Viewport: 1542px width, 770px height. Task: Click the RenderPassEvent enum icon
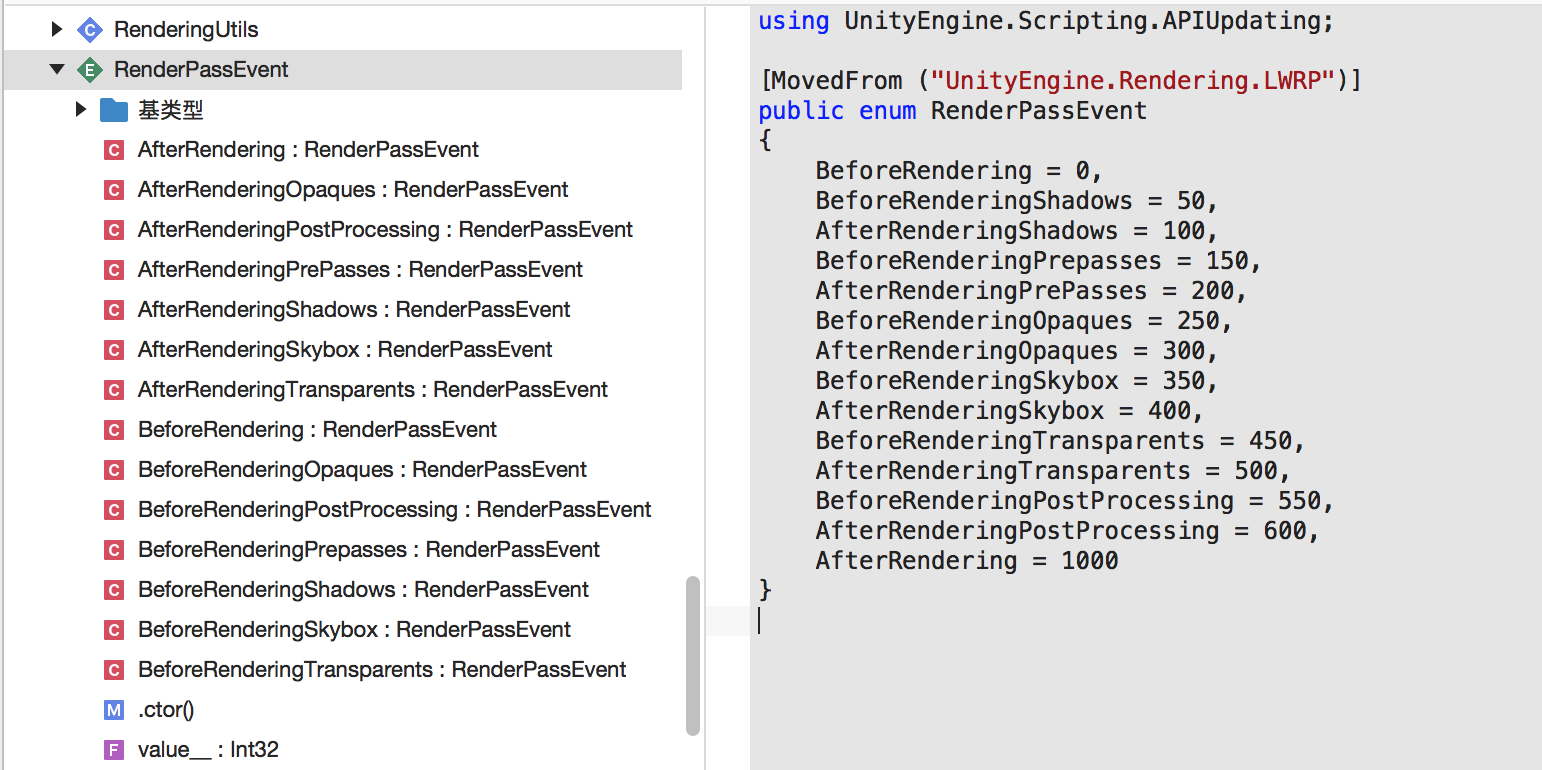tap(90, 70)
